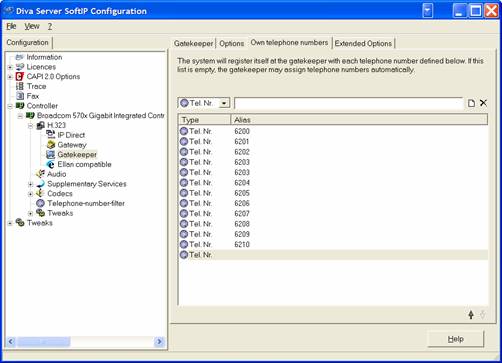The image size is (502, 363).
Task: Click the Help button
Action: tap(455, 339)
